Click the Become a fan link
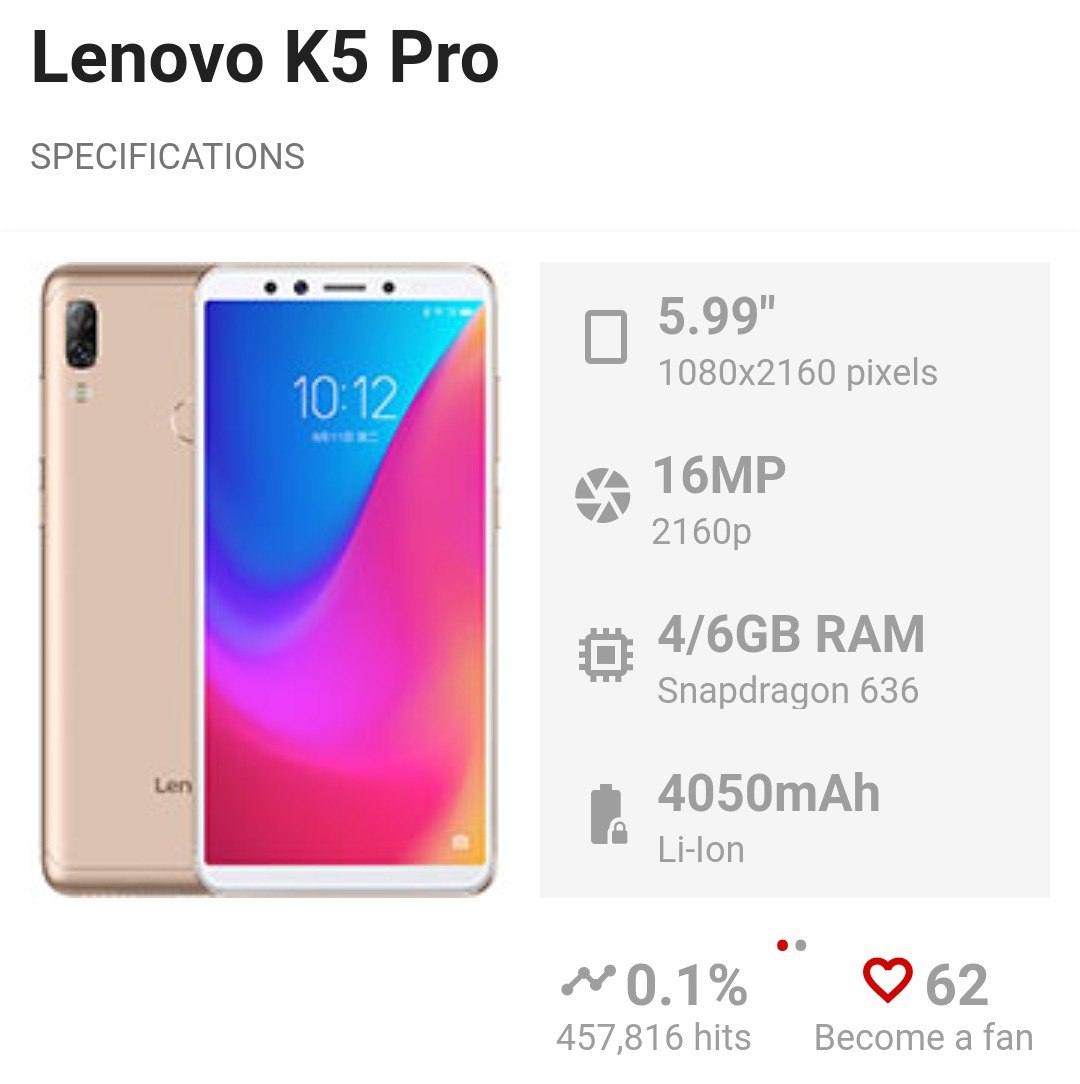The width and height of the screenshot is (1080, 1084). coord(924,1038)
